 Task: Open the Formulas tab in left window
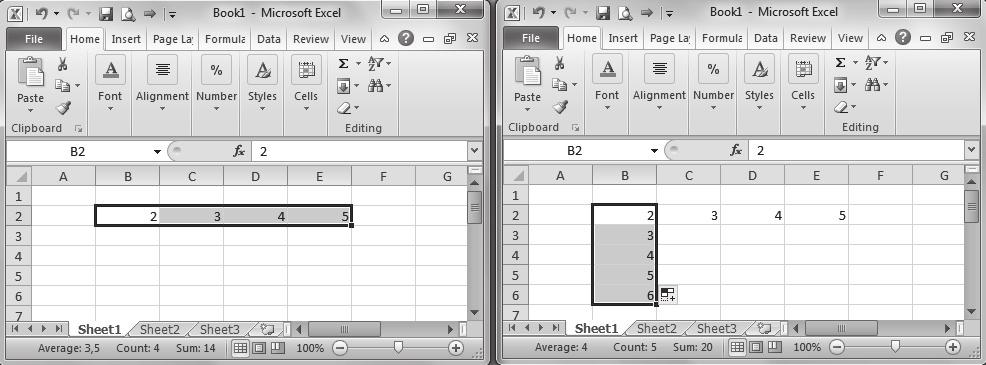coord(225,39)
